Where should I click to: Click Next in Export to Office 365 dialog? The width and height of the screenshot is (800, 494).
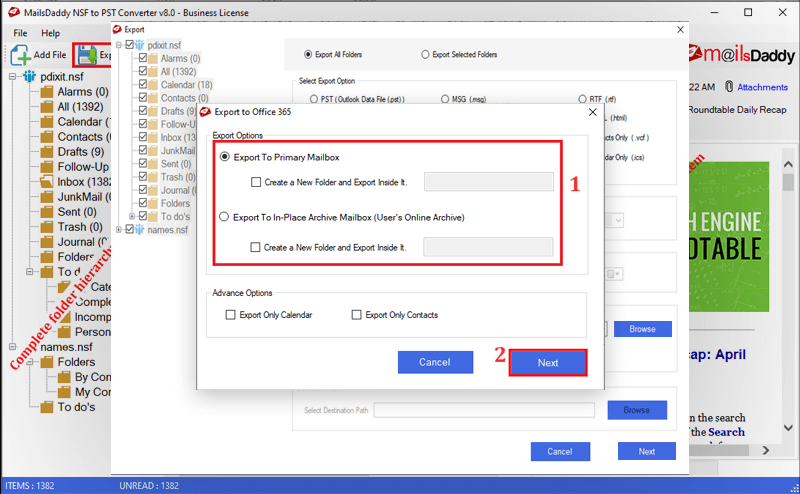pyautogui.click(x=547, y=363)
